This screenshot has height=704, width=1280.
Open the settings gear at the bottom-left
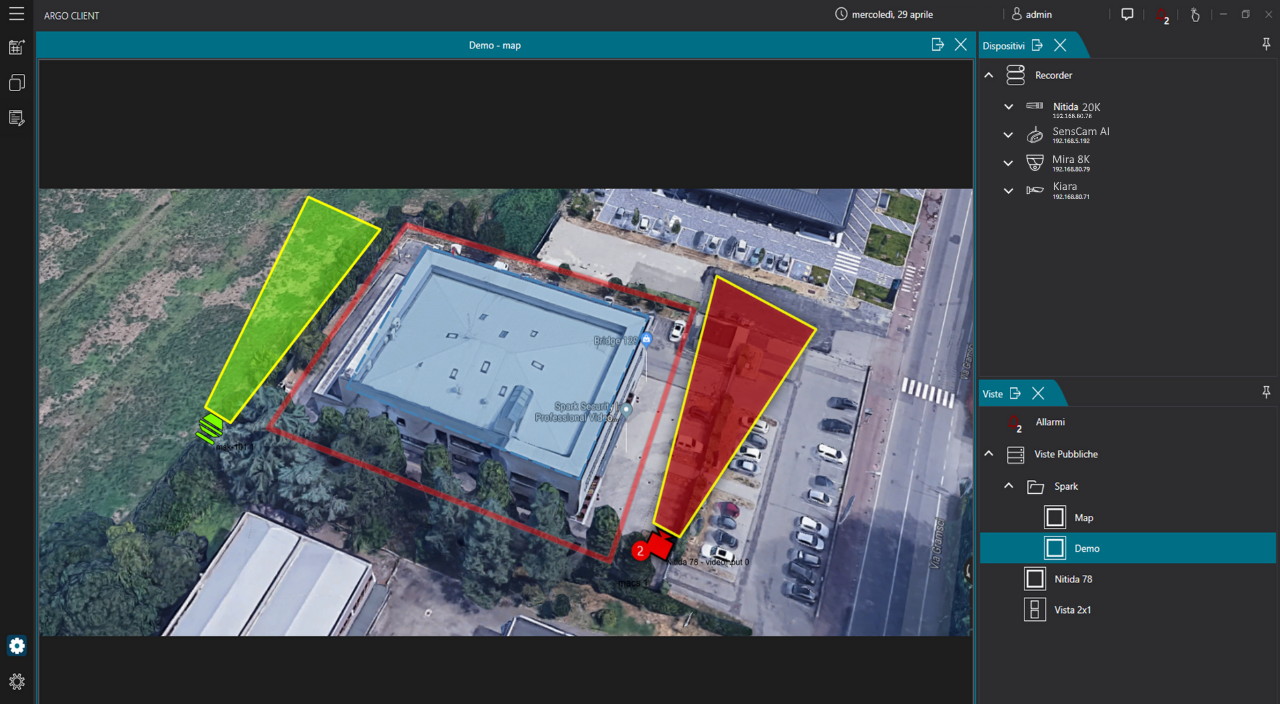tap(16, 646)
